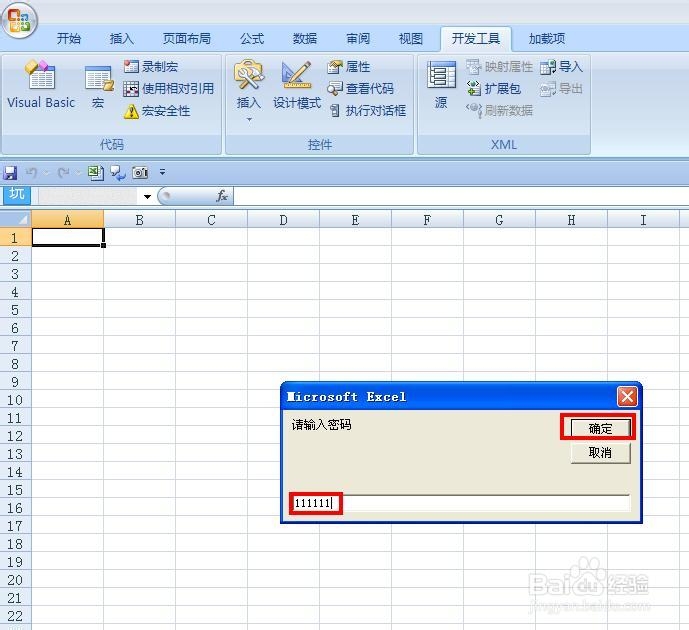This screenshot has height=630, width=689.
Task: Open the Visual Basic editor
Action: pyautogui.click(x=41, y=84)
